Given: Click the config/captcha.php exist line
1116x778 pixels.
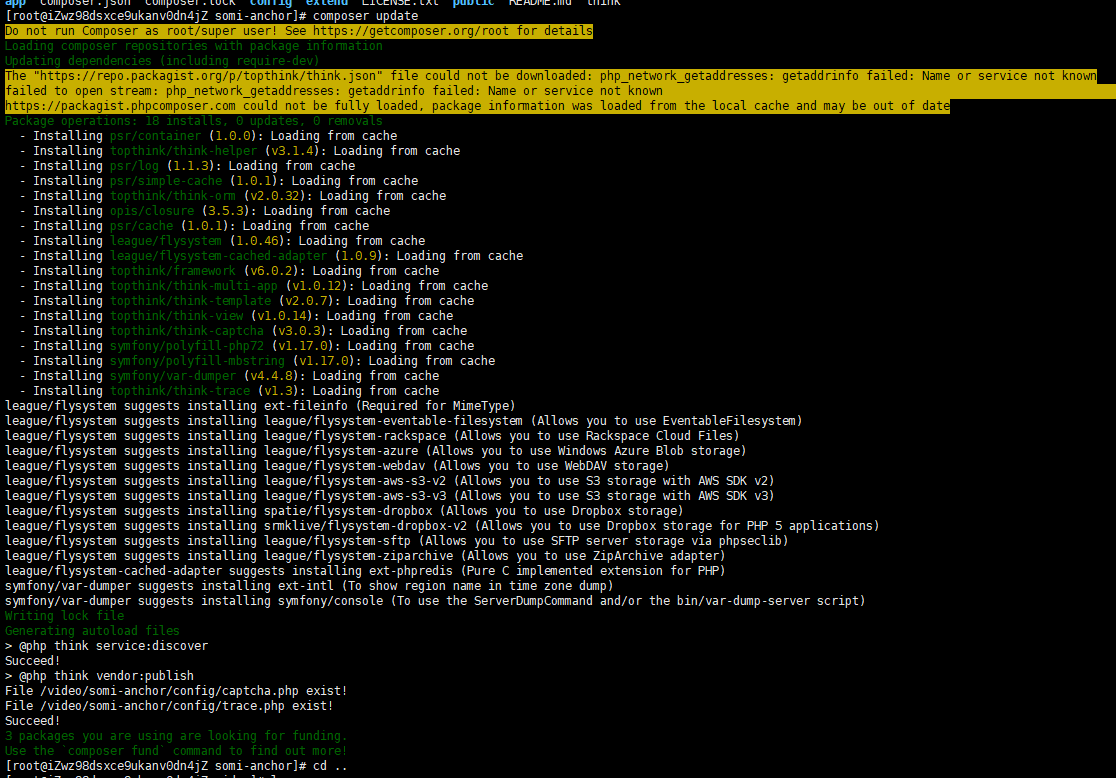Looking at the screenshot, I should [x=177, y=690].
